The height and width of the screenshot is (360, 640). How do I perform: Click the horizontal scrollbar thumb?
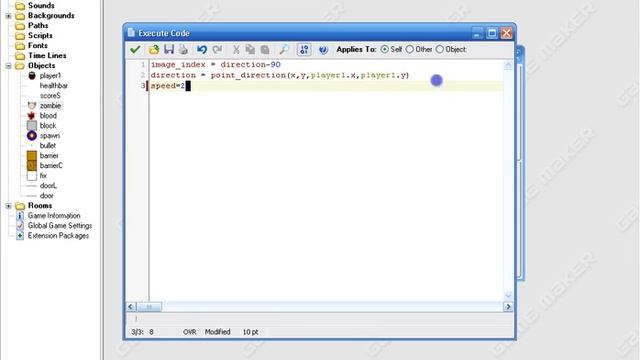(x=149, y=307)
